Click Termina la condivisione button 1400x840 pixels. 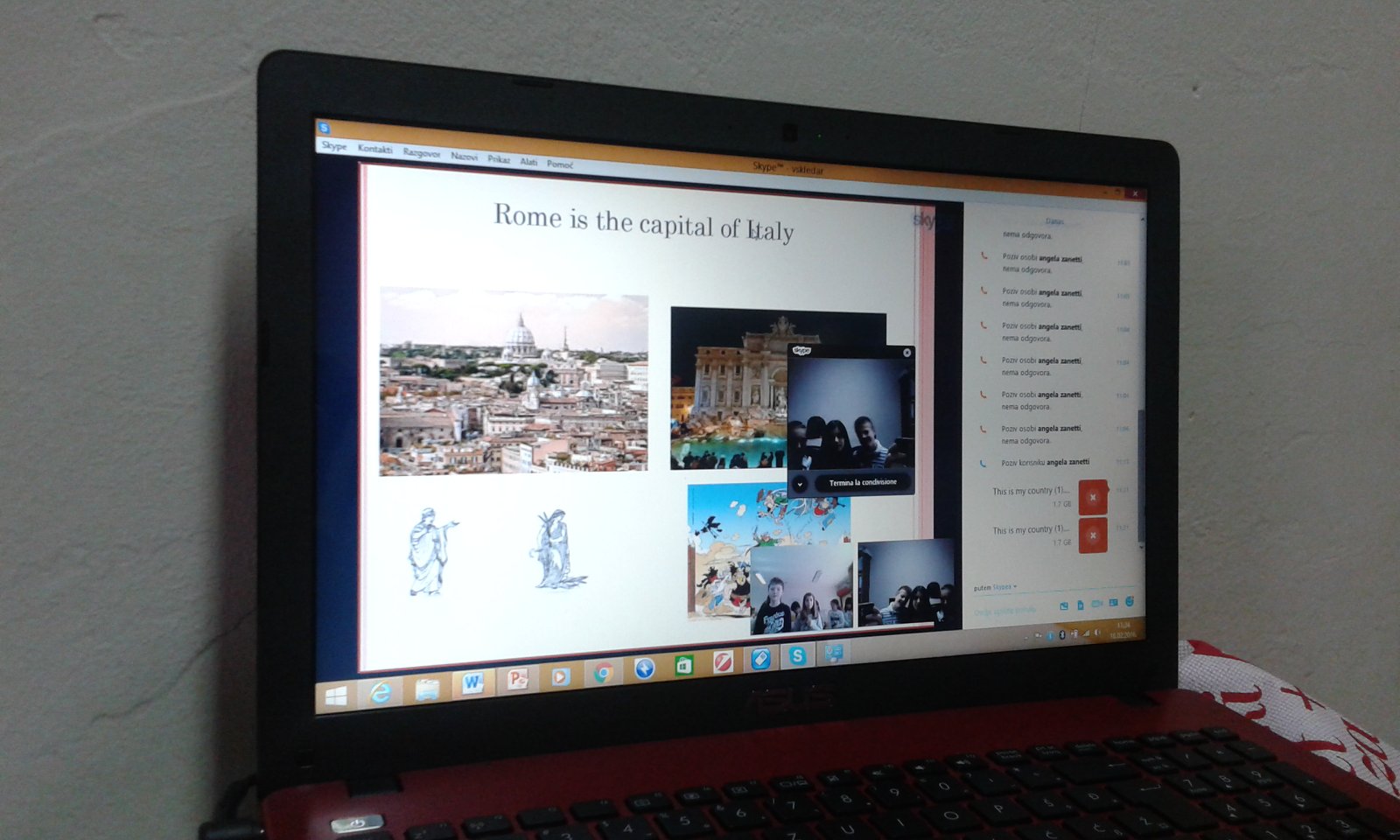coord(863,482)
